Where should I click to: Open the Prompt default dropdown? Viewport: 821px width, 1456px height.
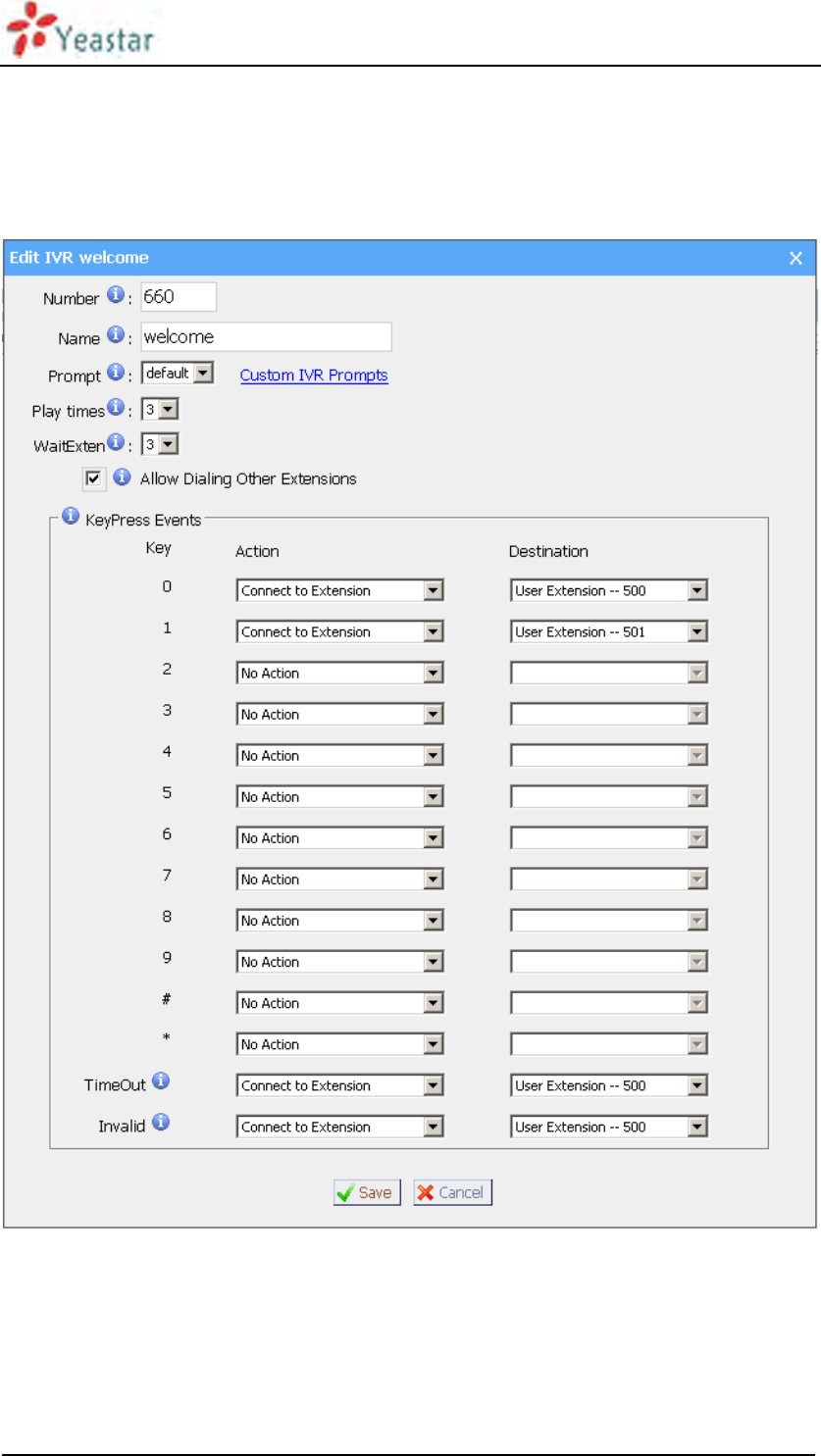coord(203,374)
